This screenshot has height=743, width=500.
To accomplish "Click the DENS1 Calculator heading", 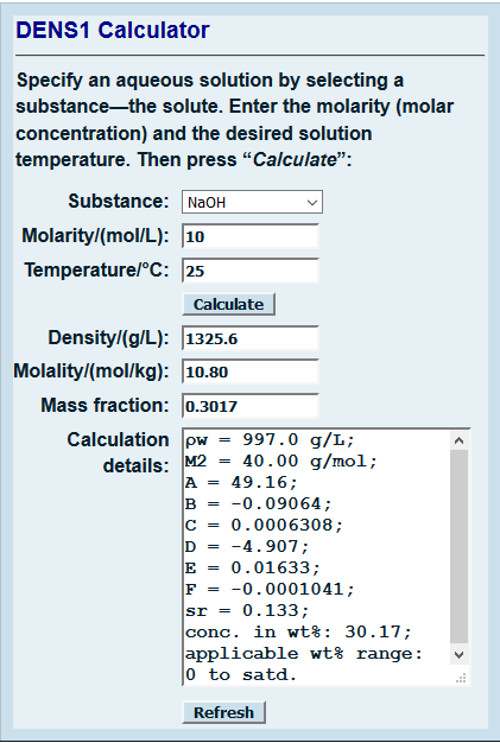I will click(112, 30).
